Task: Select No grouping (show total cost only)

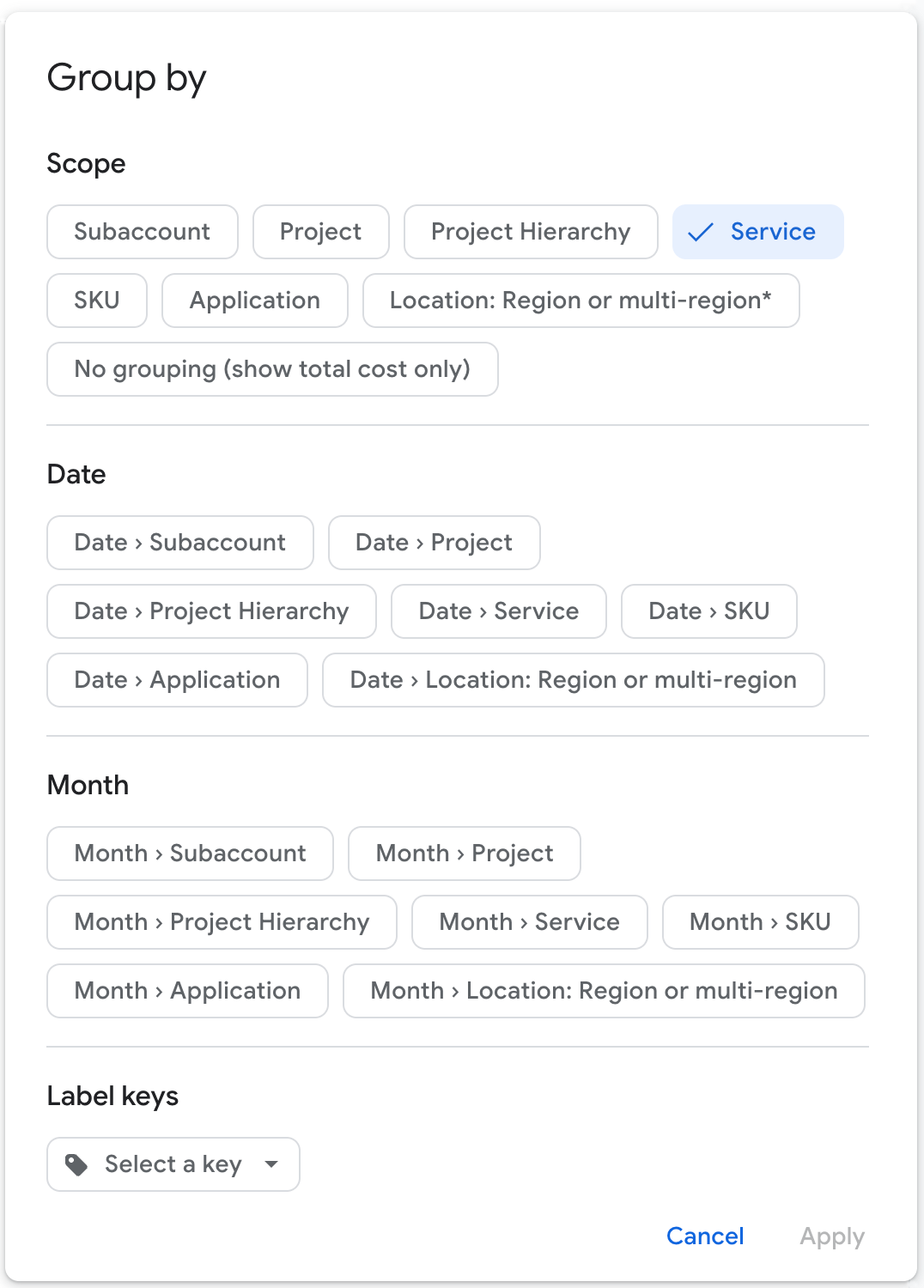Action: click(272, 369)
